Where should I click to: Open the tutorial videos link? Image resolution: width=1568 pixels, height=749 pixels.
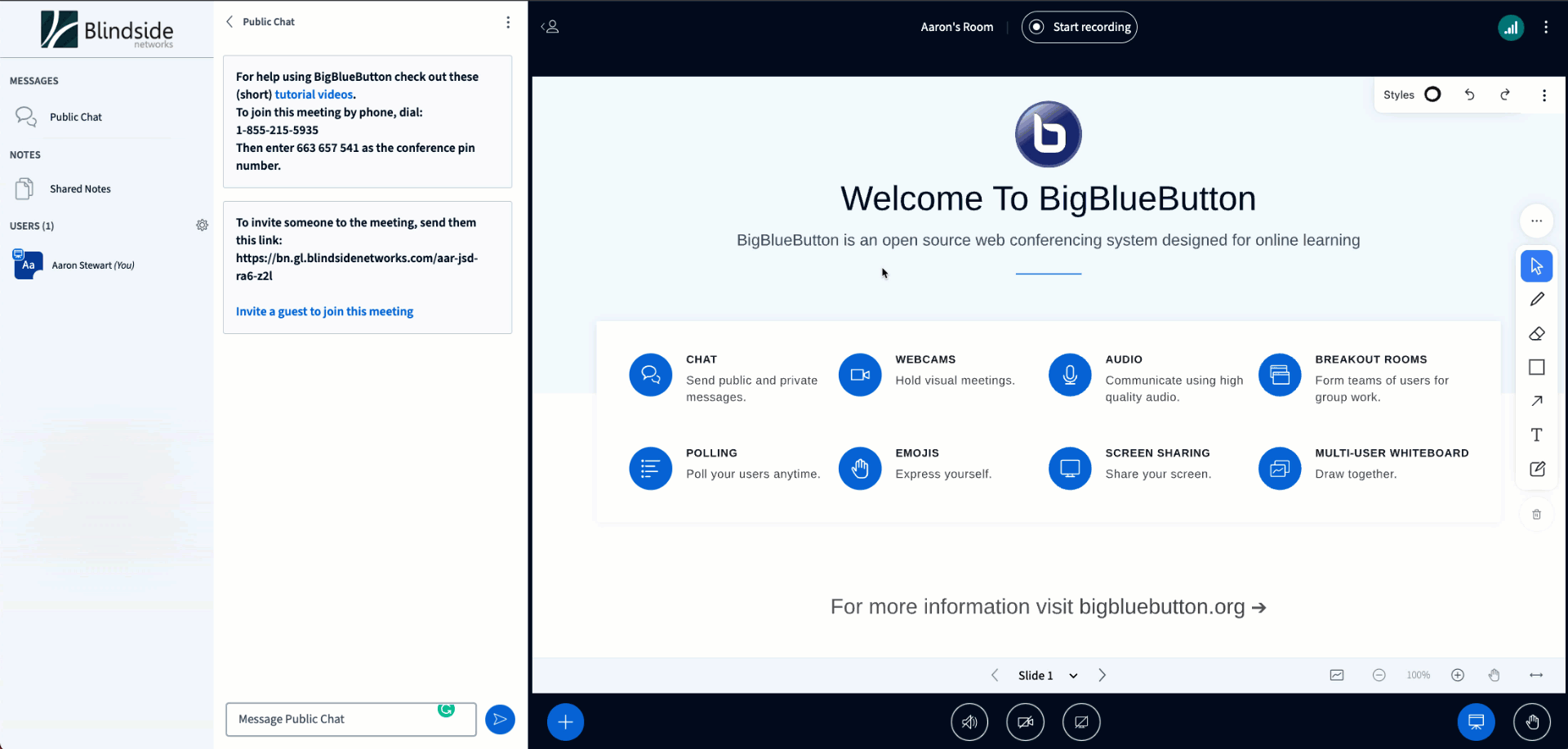point(314,95)
